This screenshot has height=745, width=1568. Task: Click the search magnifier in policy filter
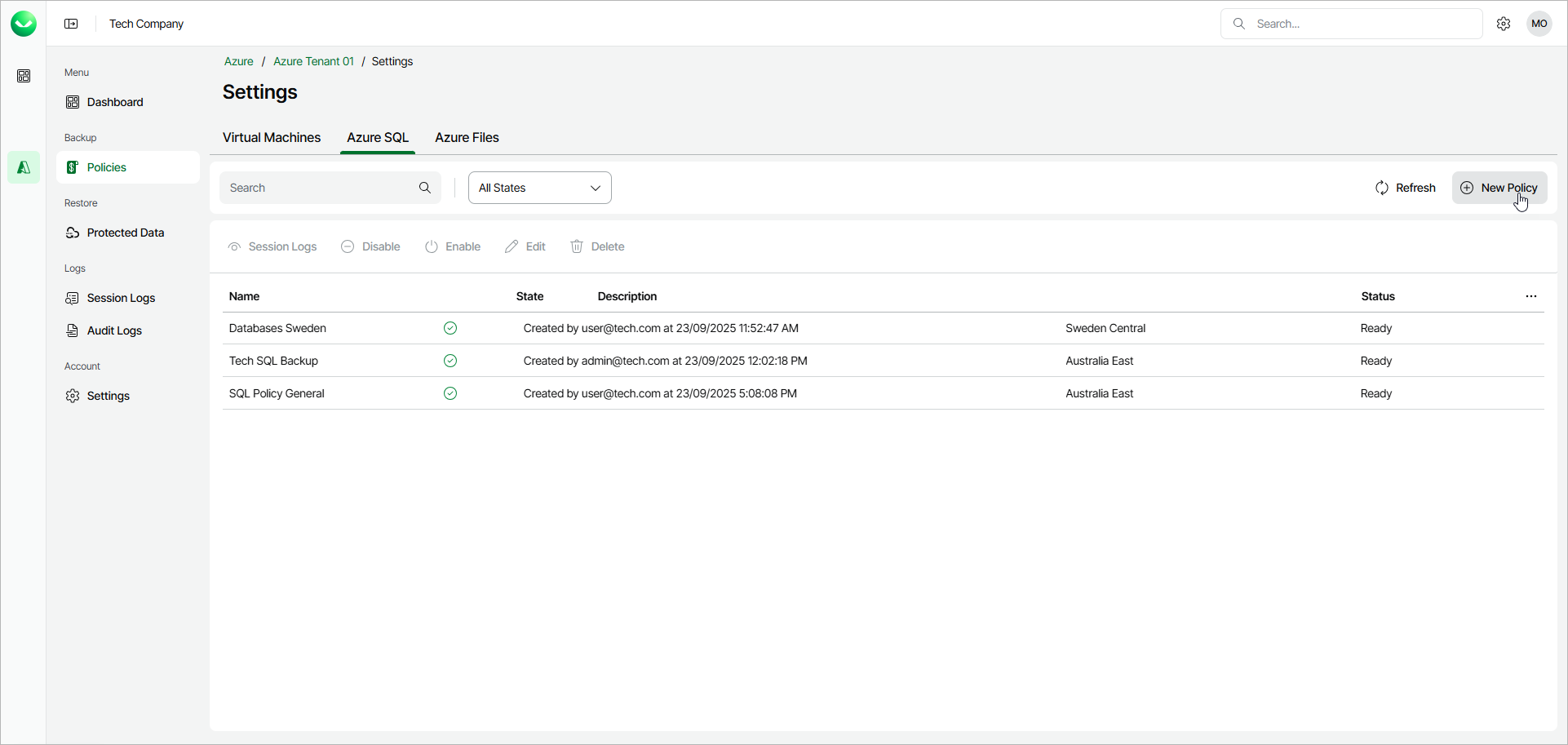(x=425, y=188)
